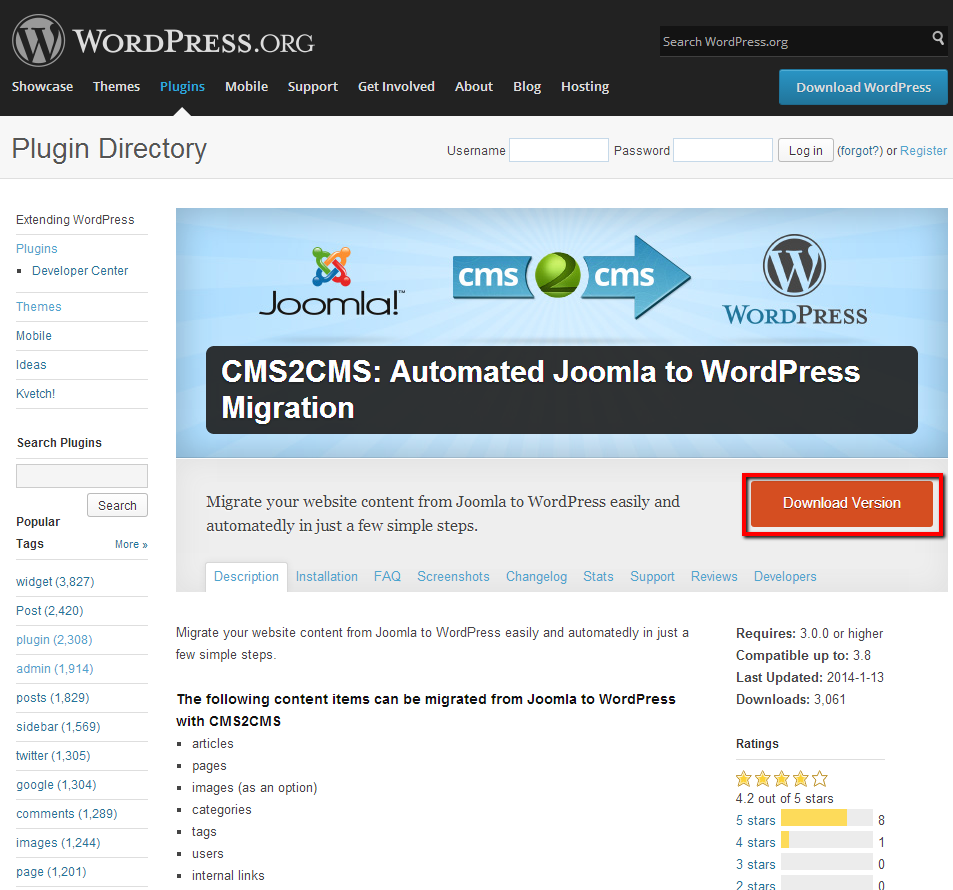Visit the About page
This screenshot has height=890, width=953.
coord(474,86)
